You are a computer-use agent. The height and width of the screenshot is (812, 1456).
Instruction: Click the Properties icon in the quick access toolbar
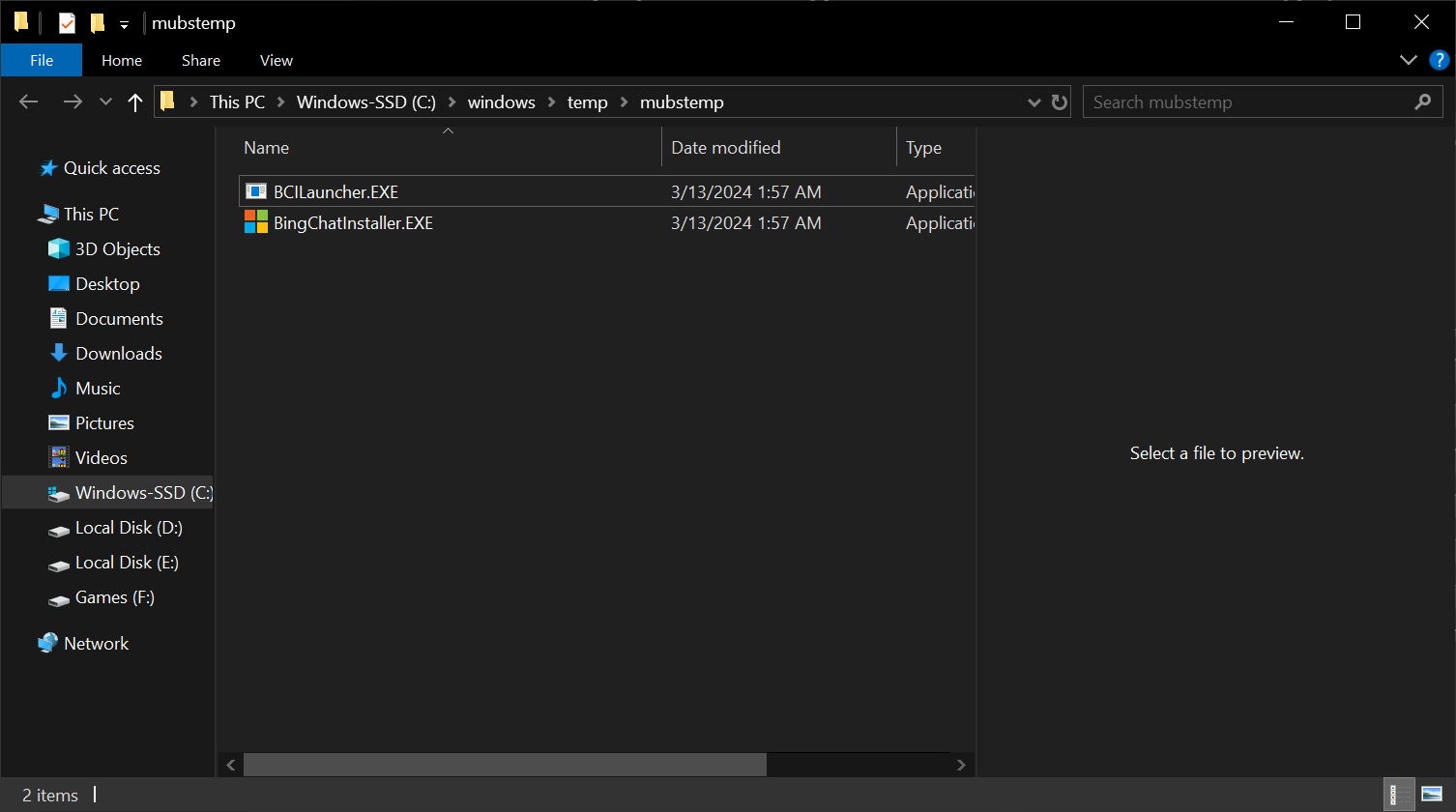pos(65,21)
